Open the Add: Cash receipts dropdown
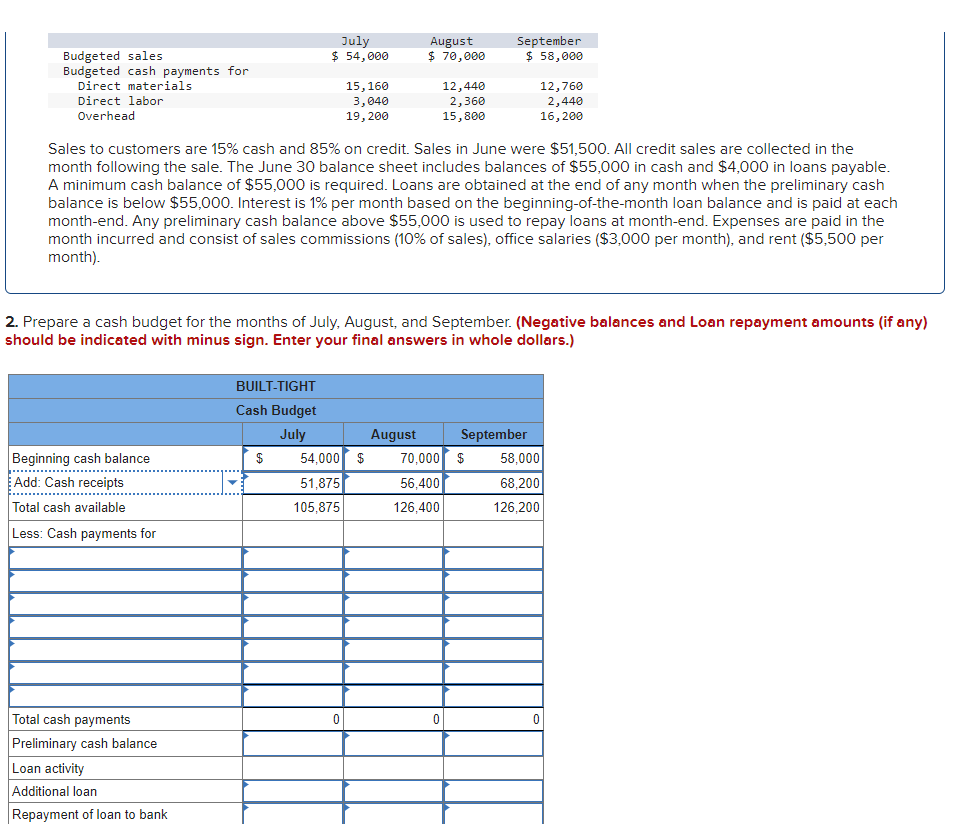 click(x=232, y=483)
